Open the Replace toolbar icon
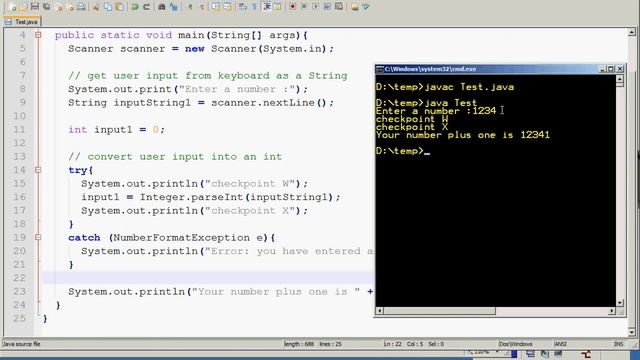 click(x=173, y=7)
